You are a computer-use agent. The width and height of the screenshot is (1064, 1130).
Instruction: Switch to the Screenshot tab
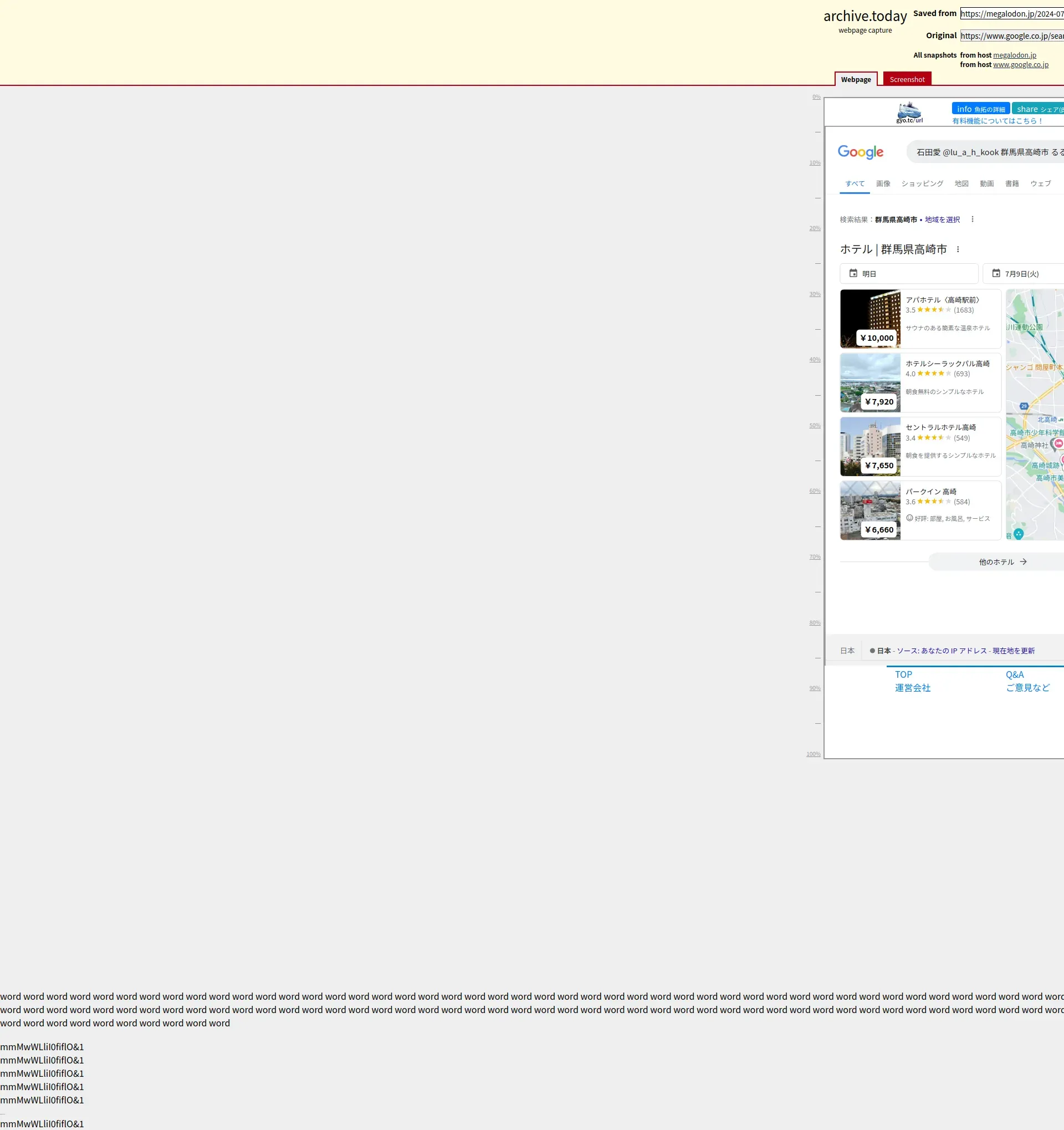click(907, 80)
